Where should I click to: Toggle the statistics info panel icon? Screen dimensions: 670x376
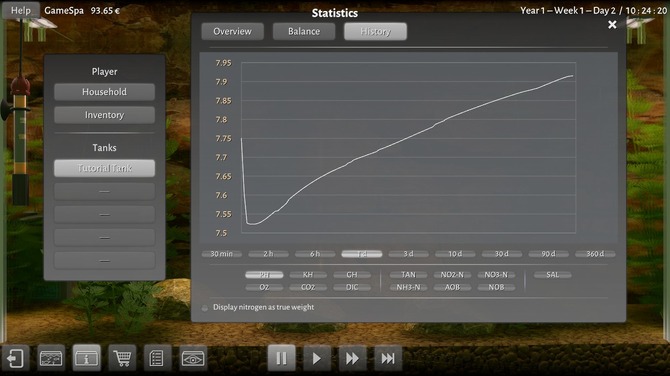tap(86, 358)
